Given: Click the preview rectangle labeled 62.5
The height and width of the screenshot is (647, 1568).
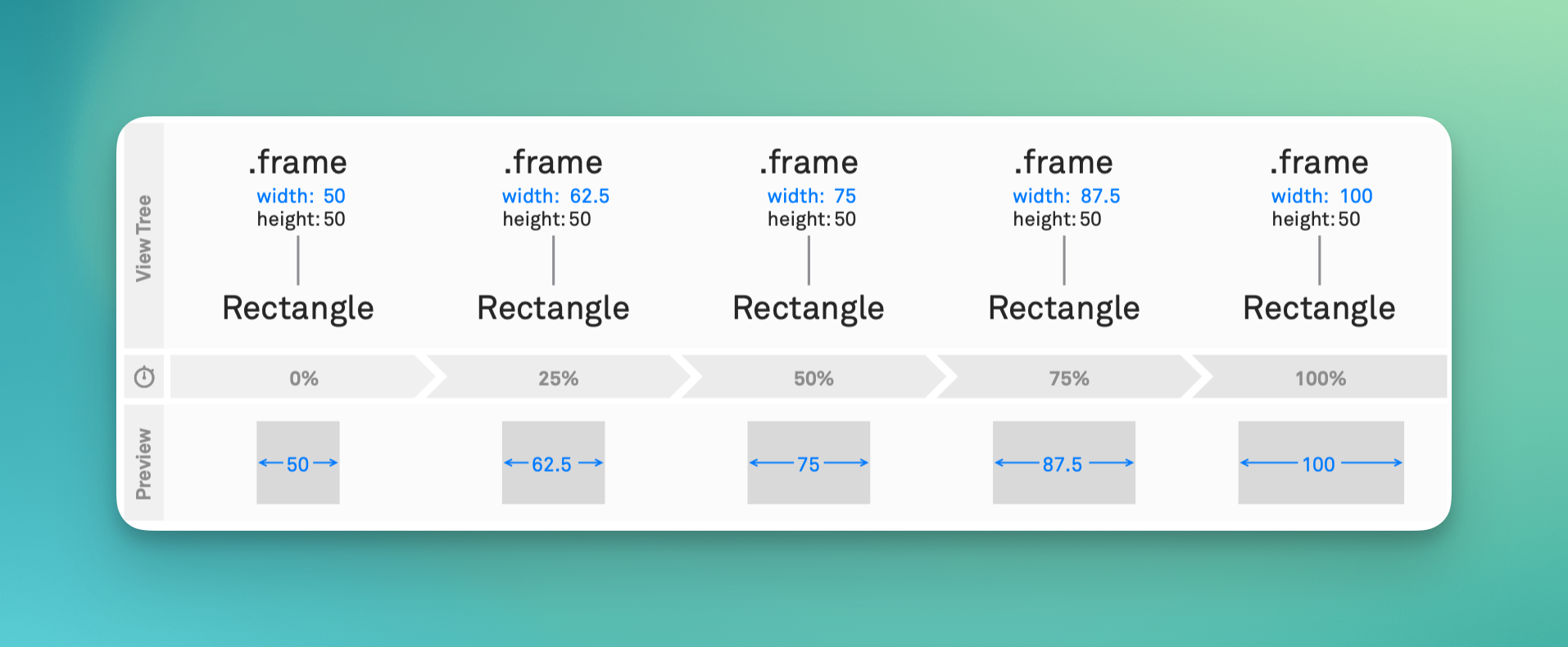Looking at the screenshot, I should click(x=554, y=463).
